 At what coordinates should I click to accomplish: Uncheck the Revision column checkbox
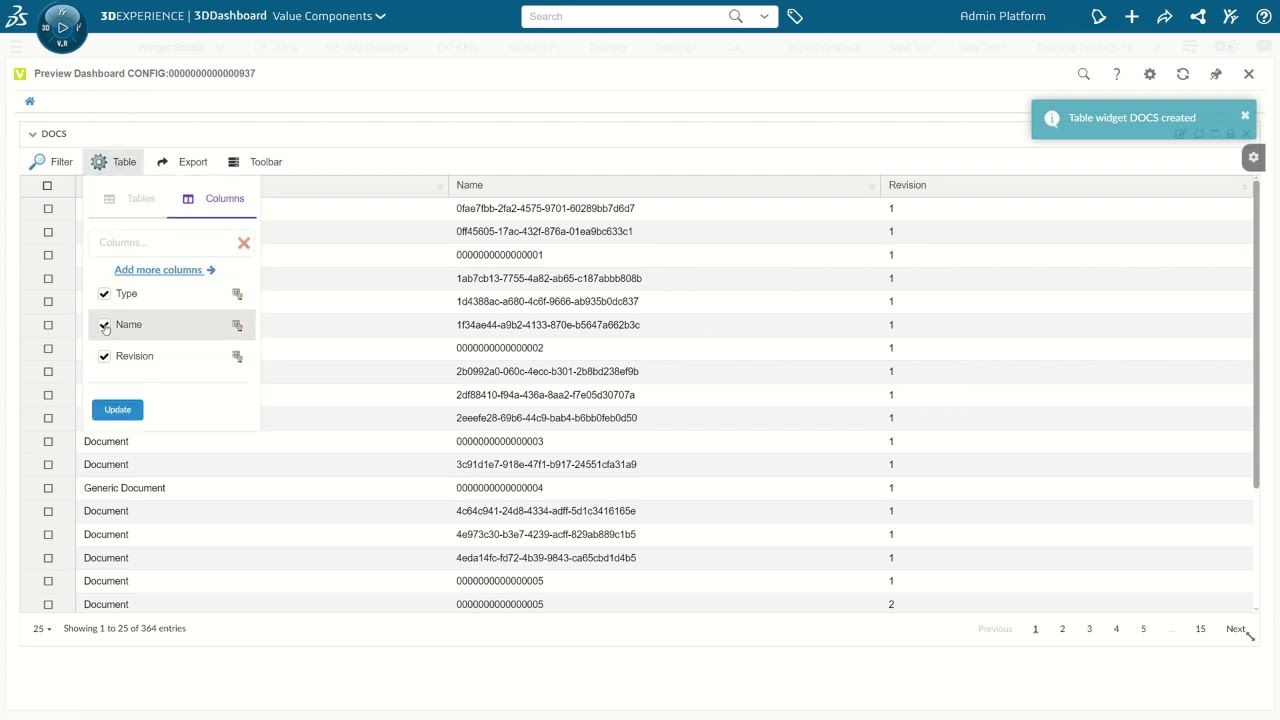pyautogui.click(x=104, y=356)
